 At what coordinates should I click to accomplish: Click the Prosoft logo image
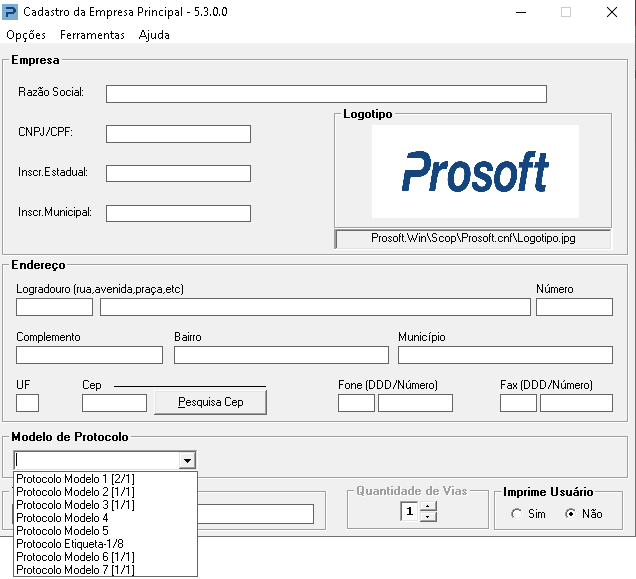[475, 171]
